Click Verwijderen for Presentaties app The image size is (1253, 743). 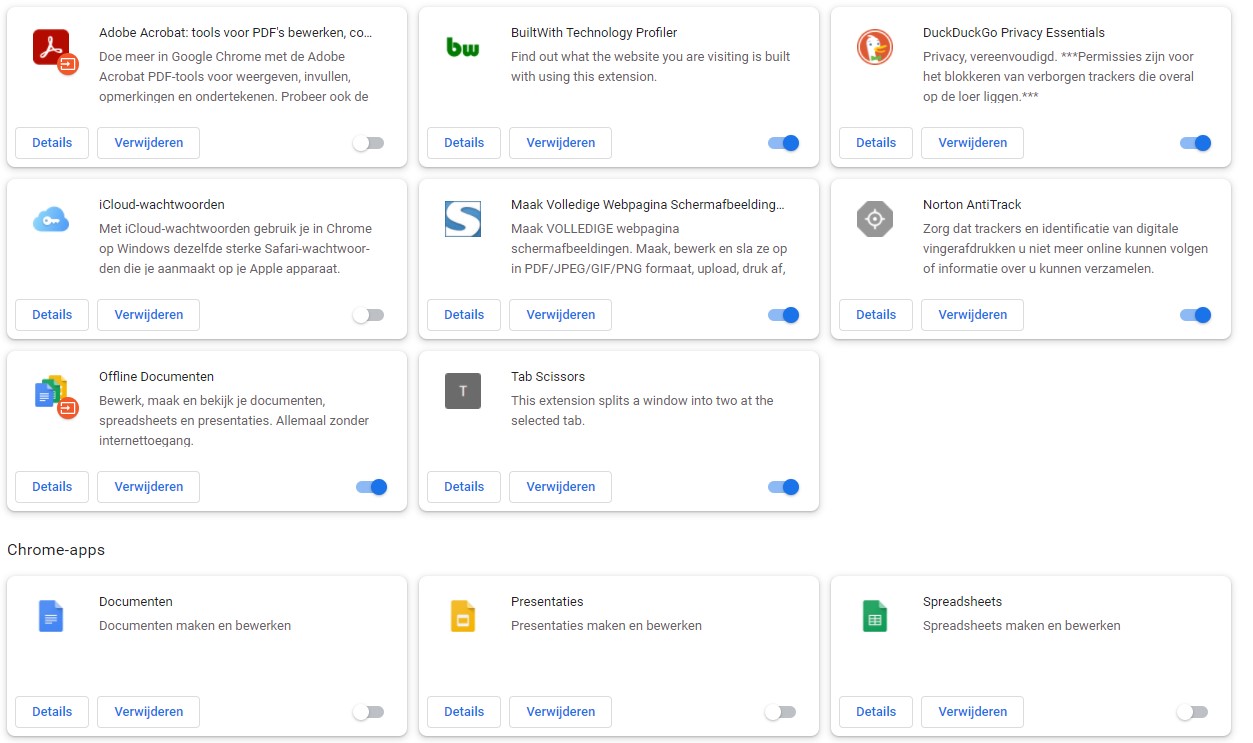(560, 712)
